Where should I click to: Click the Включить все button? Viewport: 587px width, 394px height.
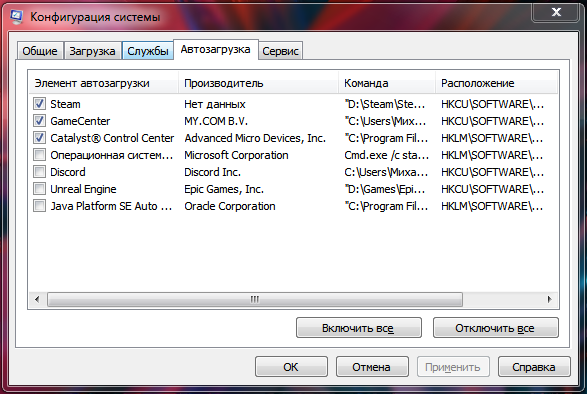(359, 328)
